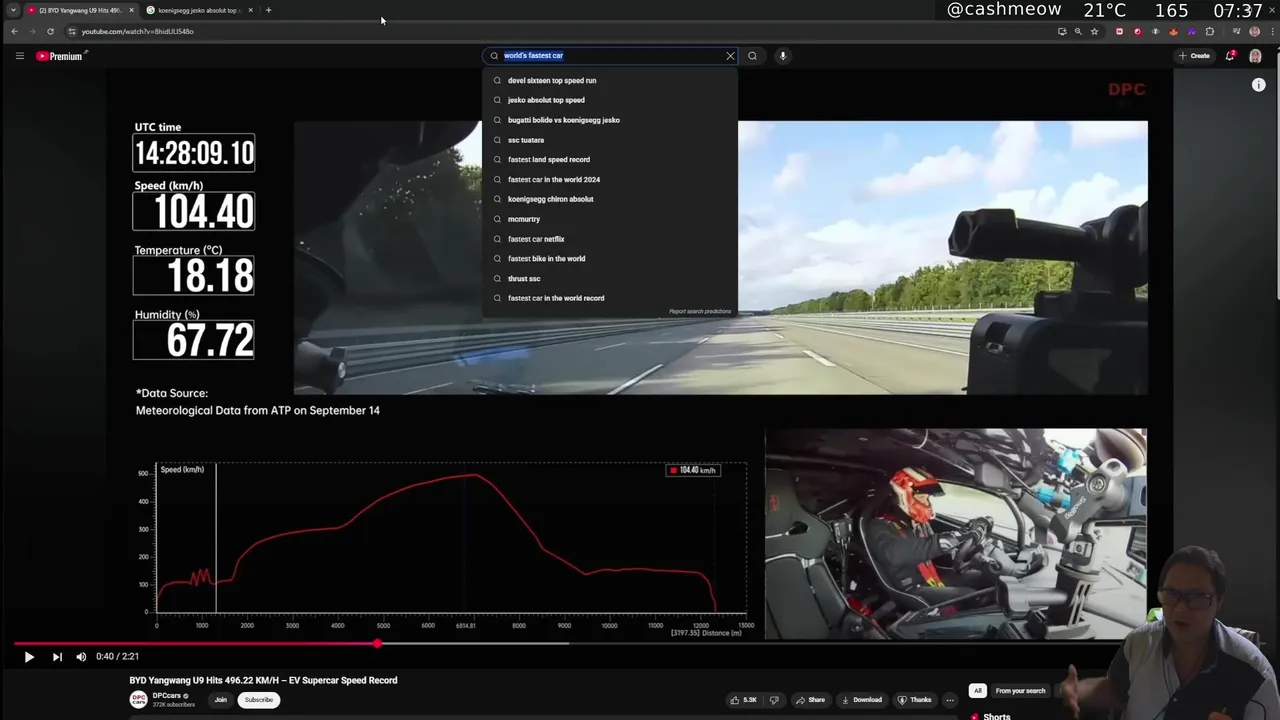The height and width of the screenshot is (720, 1280).
Task: Like the video with 5.3K likes
Action: 744,700
